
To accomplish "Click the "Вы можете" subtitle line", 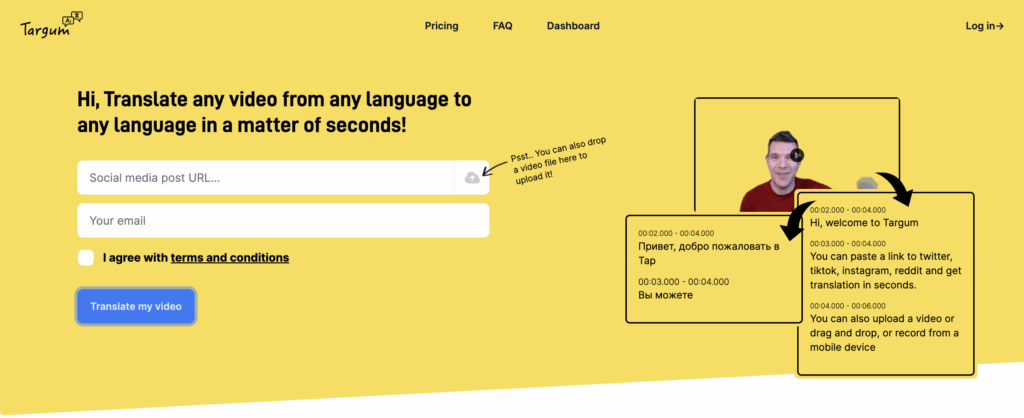I will pyautogui.click(x=665, y=295).
